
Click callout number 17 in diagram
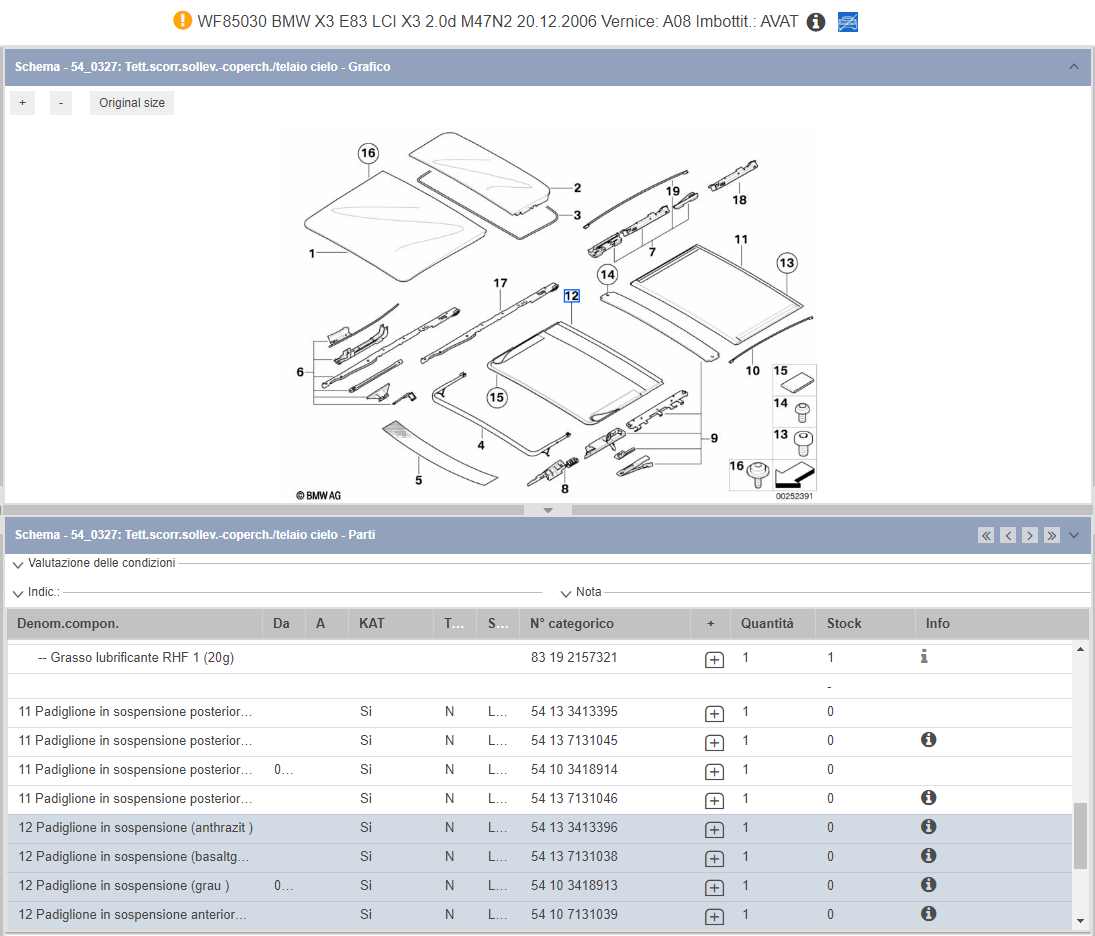500,283
